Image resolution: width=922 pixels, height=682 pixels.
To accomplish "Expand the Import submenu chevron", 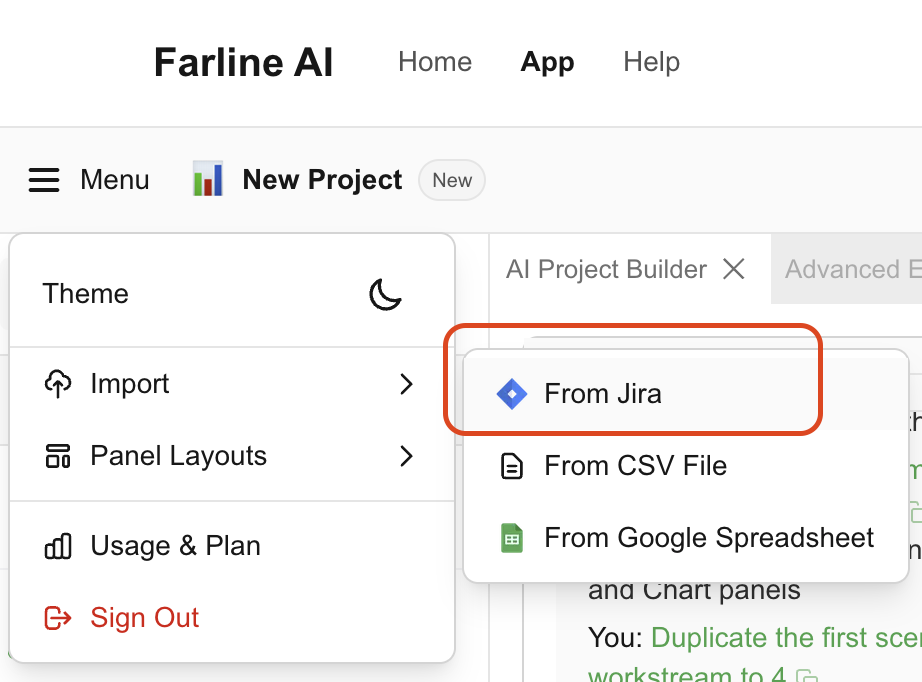I will pos(407,384).
